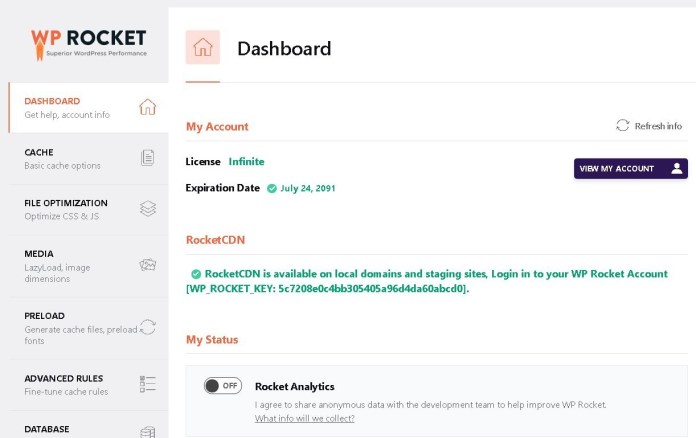This screenshot has height=438, width=696.
Task: Click the green check before RocketCDN message
Action: coord(196,274)
